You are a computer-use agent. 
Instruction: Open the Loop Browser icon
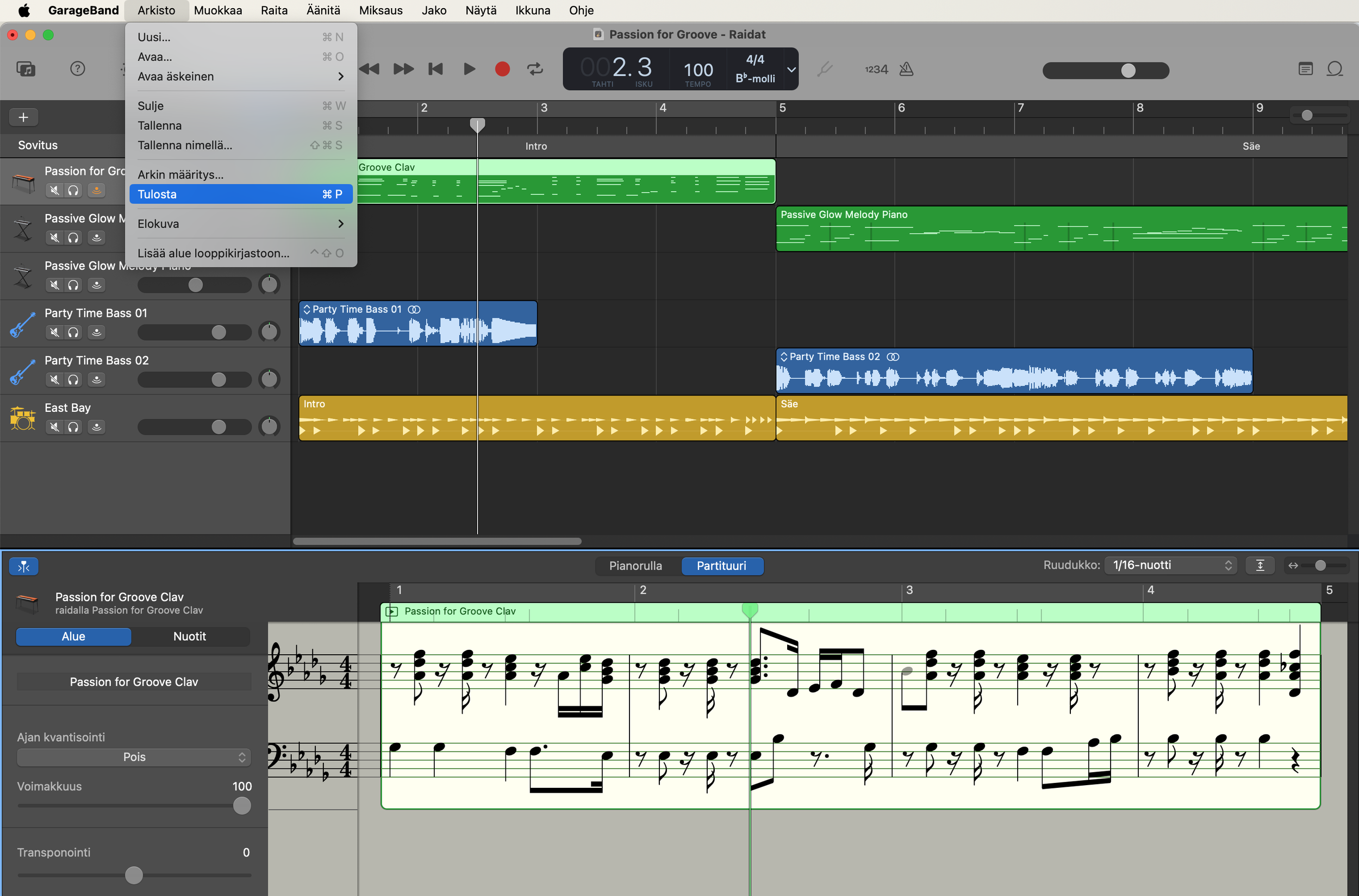coord(1335,69)
